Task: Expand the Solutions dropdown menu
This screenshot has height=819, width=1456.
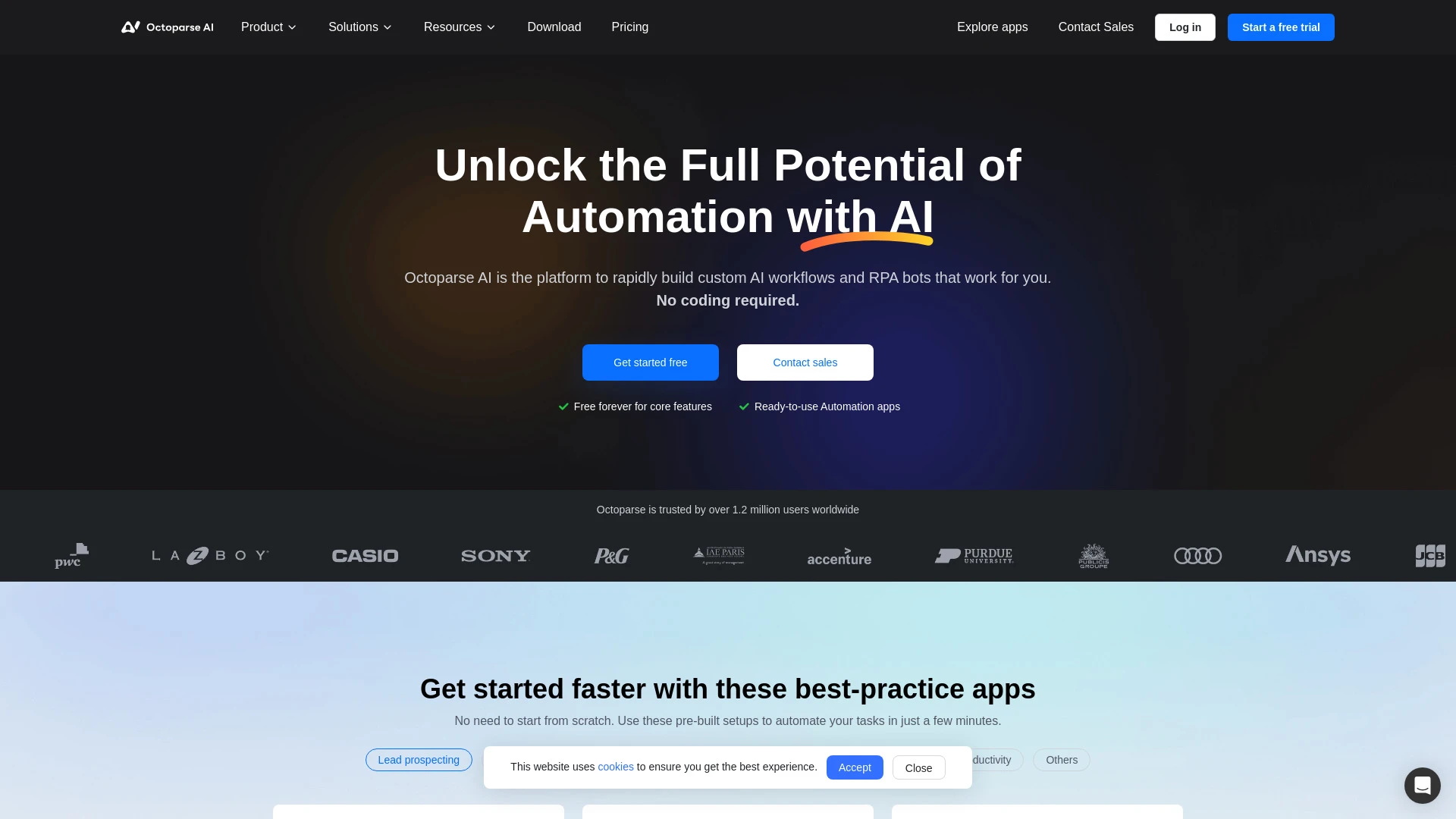Action: pyautogui.click(x=360, y=27)
